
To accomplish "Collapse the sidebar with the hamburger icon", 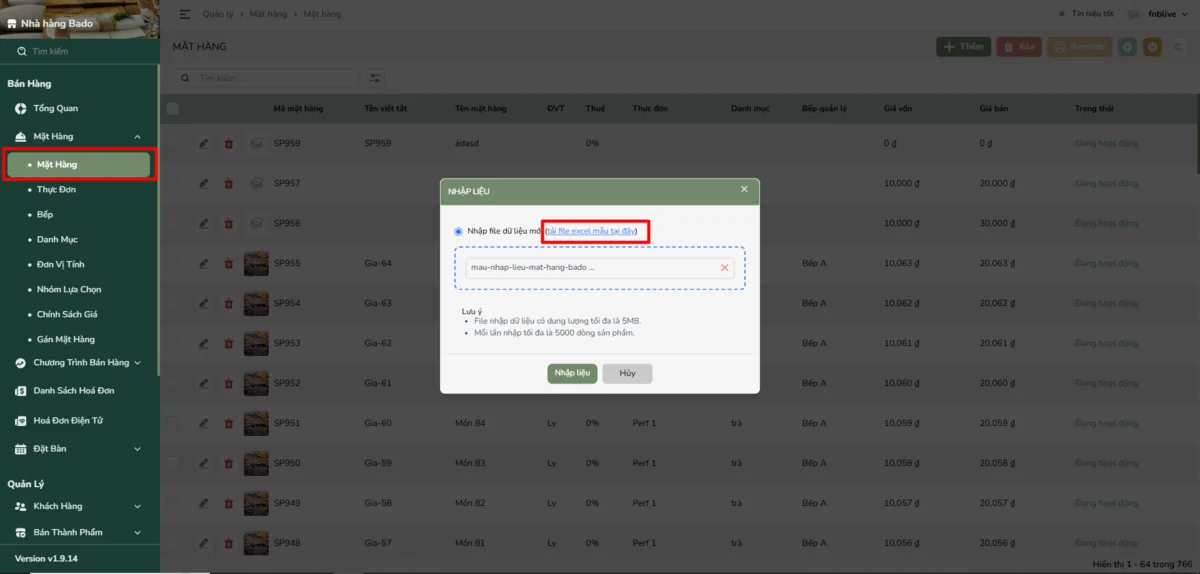I will coord(185,14).
